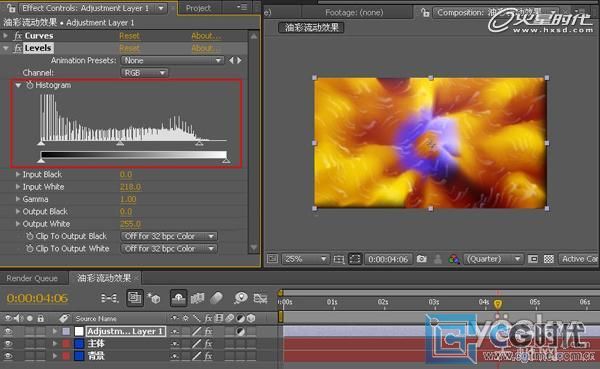Click About link for Curves
The width and height of the screenshot is (600, 369).
206,36
